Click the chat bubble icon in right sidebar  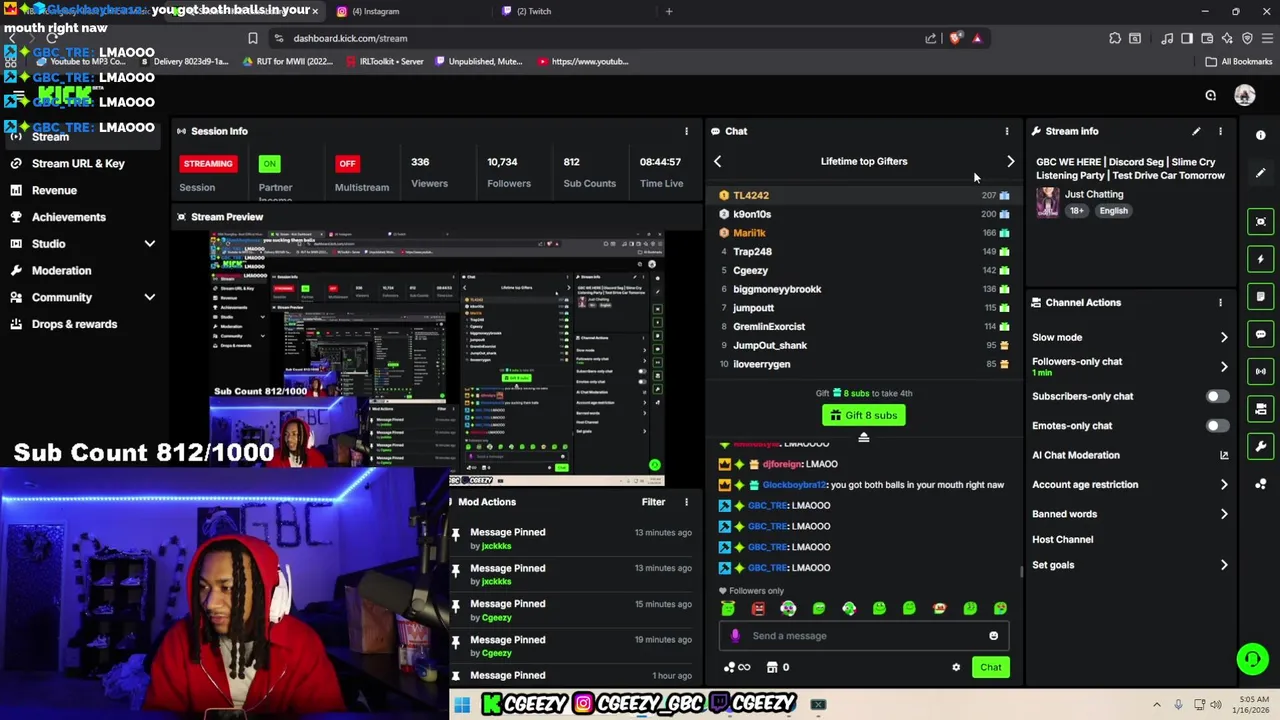(x=1261, y=334)
